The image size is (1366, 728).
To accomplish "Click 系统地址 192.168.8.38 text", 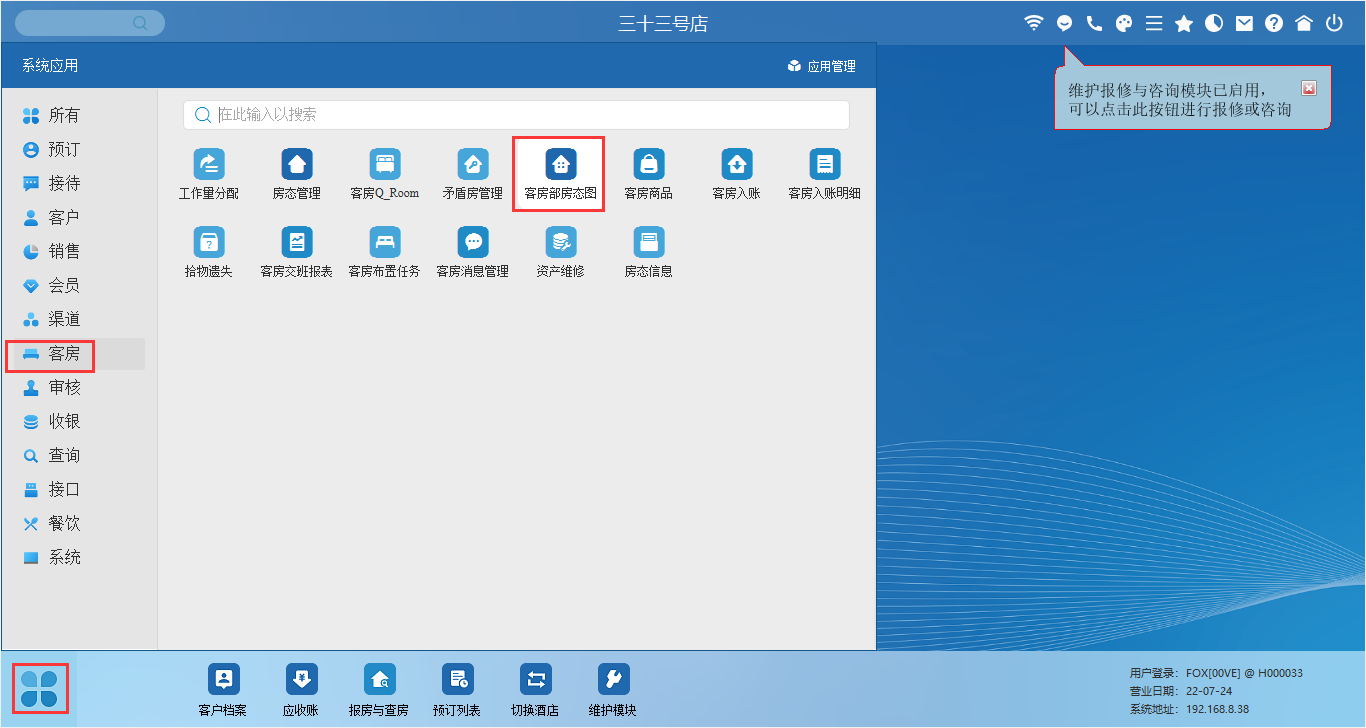I will click(1190, 709).
